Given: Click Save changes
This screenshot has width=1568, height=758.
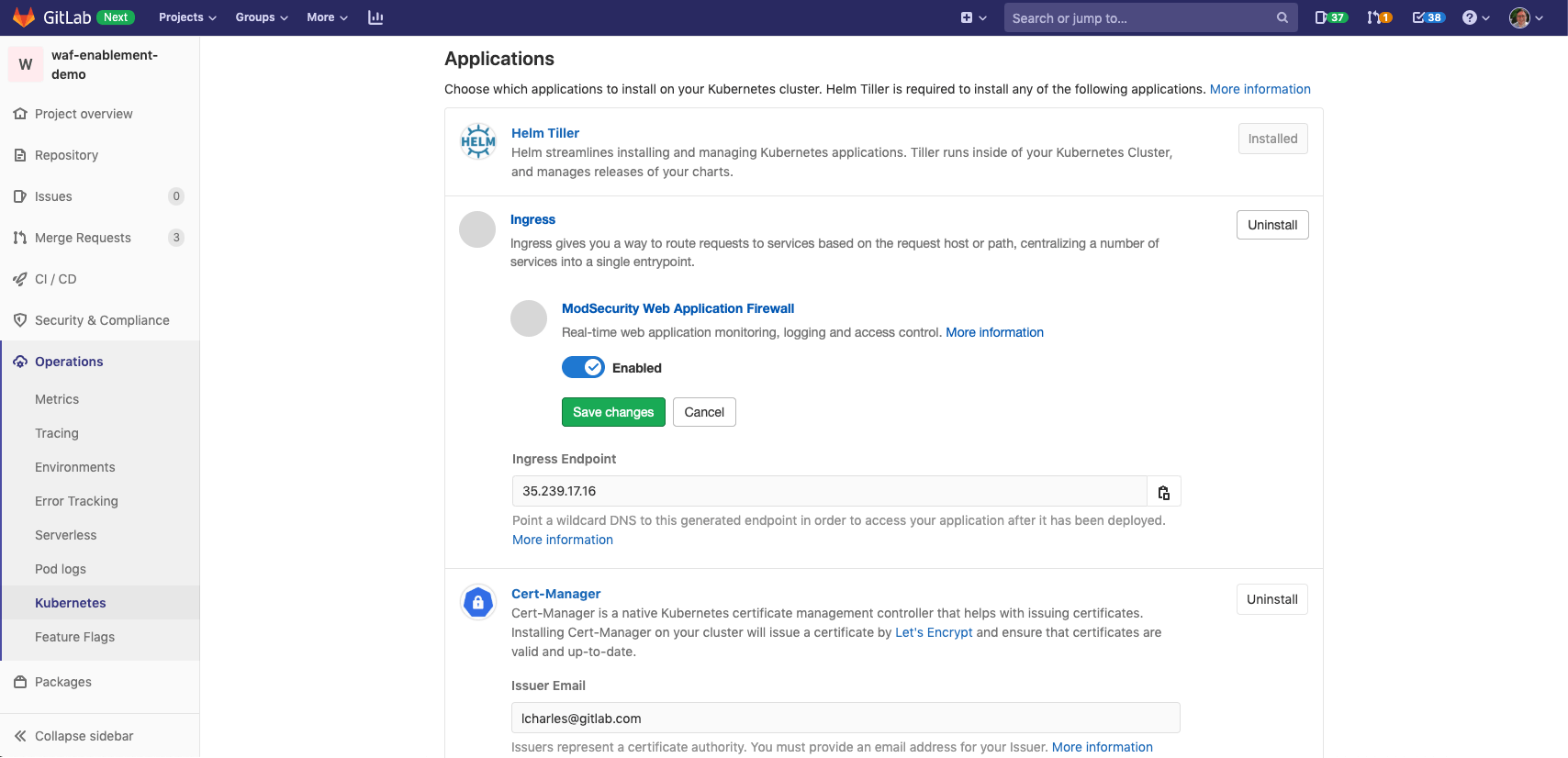Looking at the screenshot, I should pos(613,412).
